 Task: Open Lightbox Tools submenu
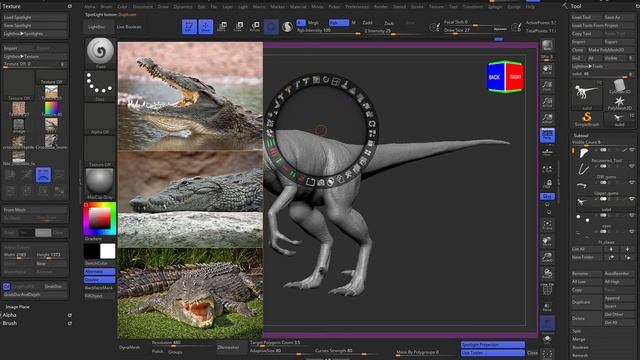(x=603, y=66)
